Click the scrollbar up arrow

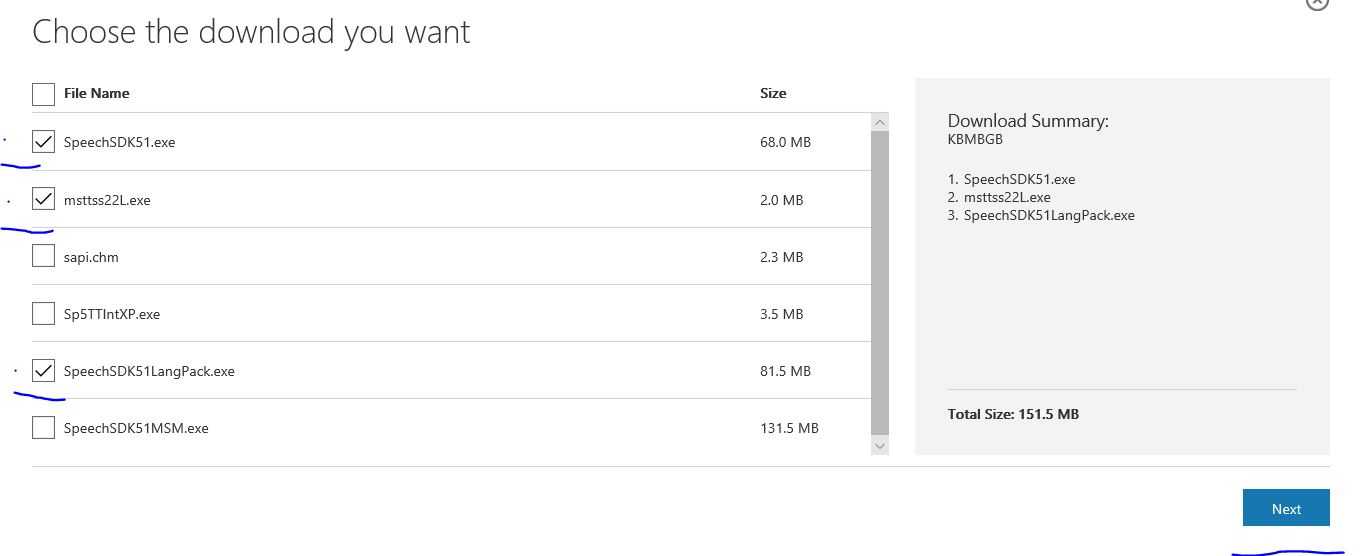point(880,122)
